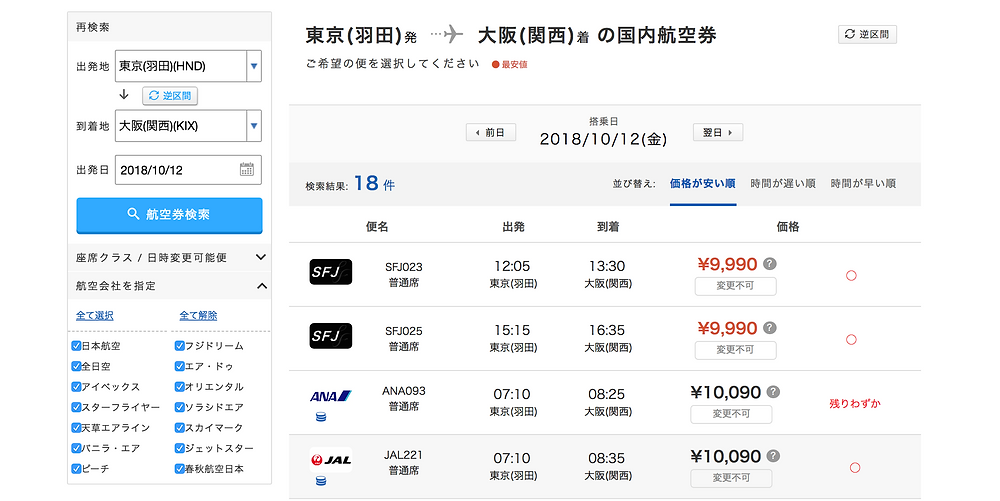Click the 変更不可 button for ANA093

pyautogui.click(x=731, y=414)
